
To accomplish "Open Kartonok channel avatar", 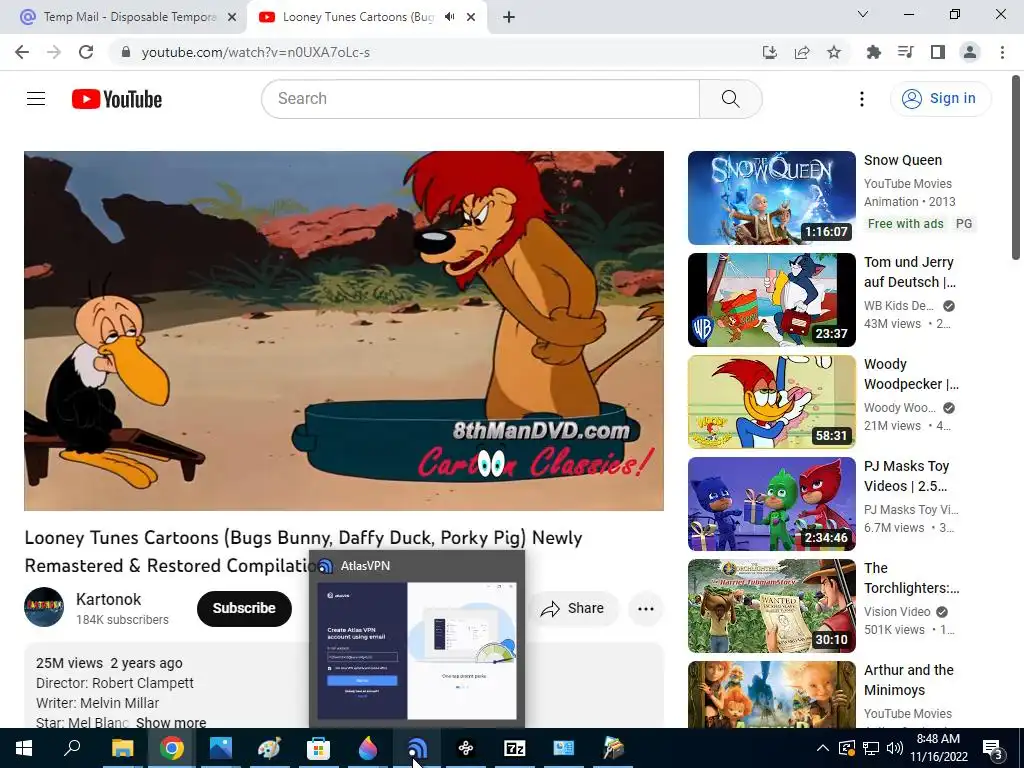I will click(x=44, y=607).
